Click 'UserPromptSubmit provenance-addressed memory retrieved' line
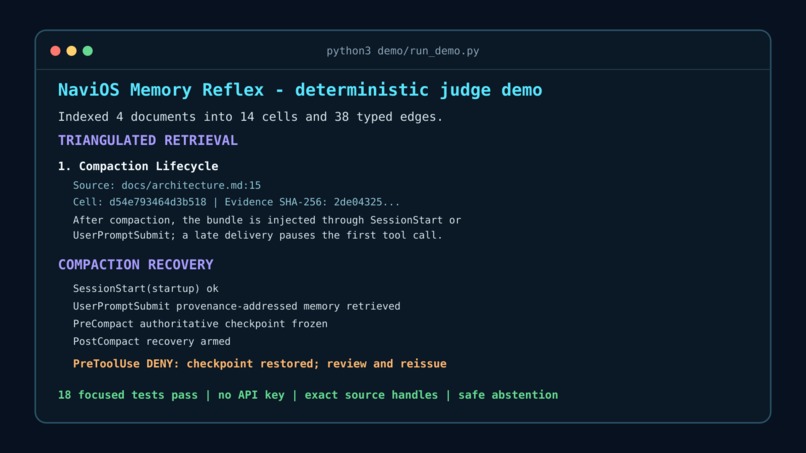 [236, 306]
